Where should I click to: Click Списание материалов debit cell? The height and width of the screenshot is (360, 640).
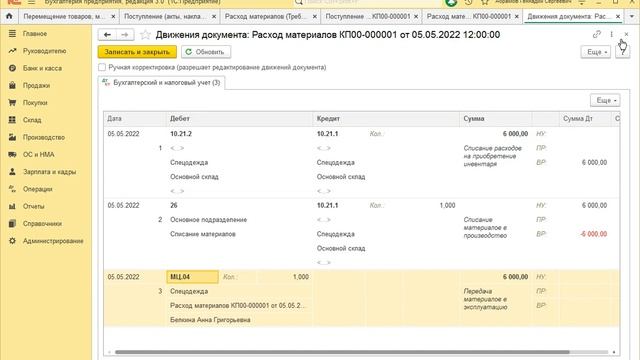coord(202,234)
